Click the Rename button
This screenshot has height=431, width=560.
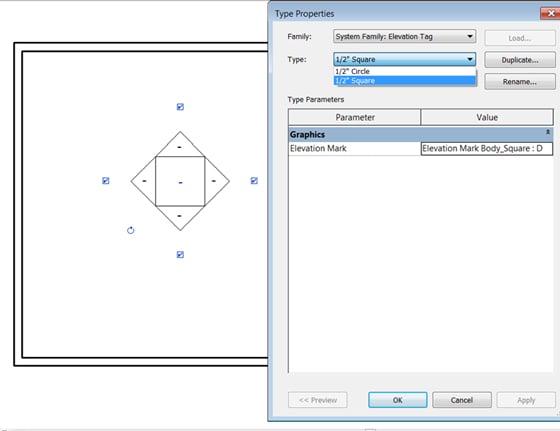520,82
